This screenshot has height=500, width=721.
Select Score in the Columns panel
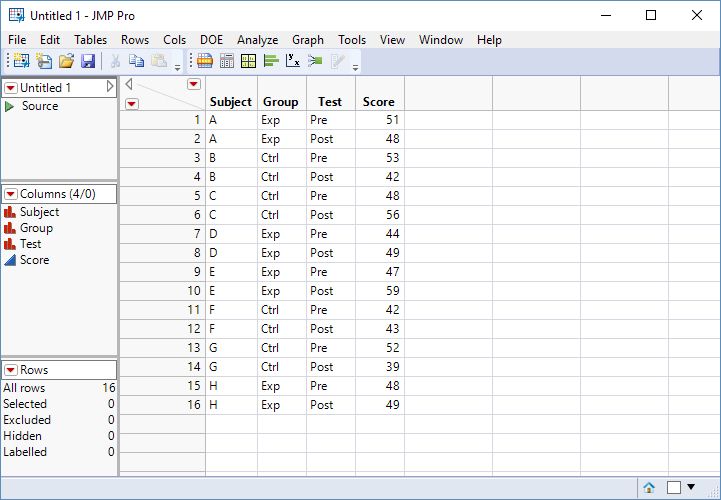34,260
